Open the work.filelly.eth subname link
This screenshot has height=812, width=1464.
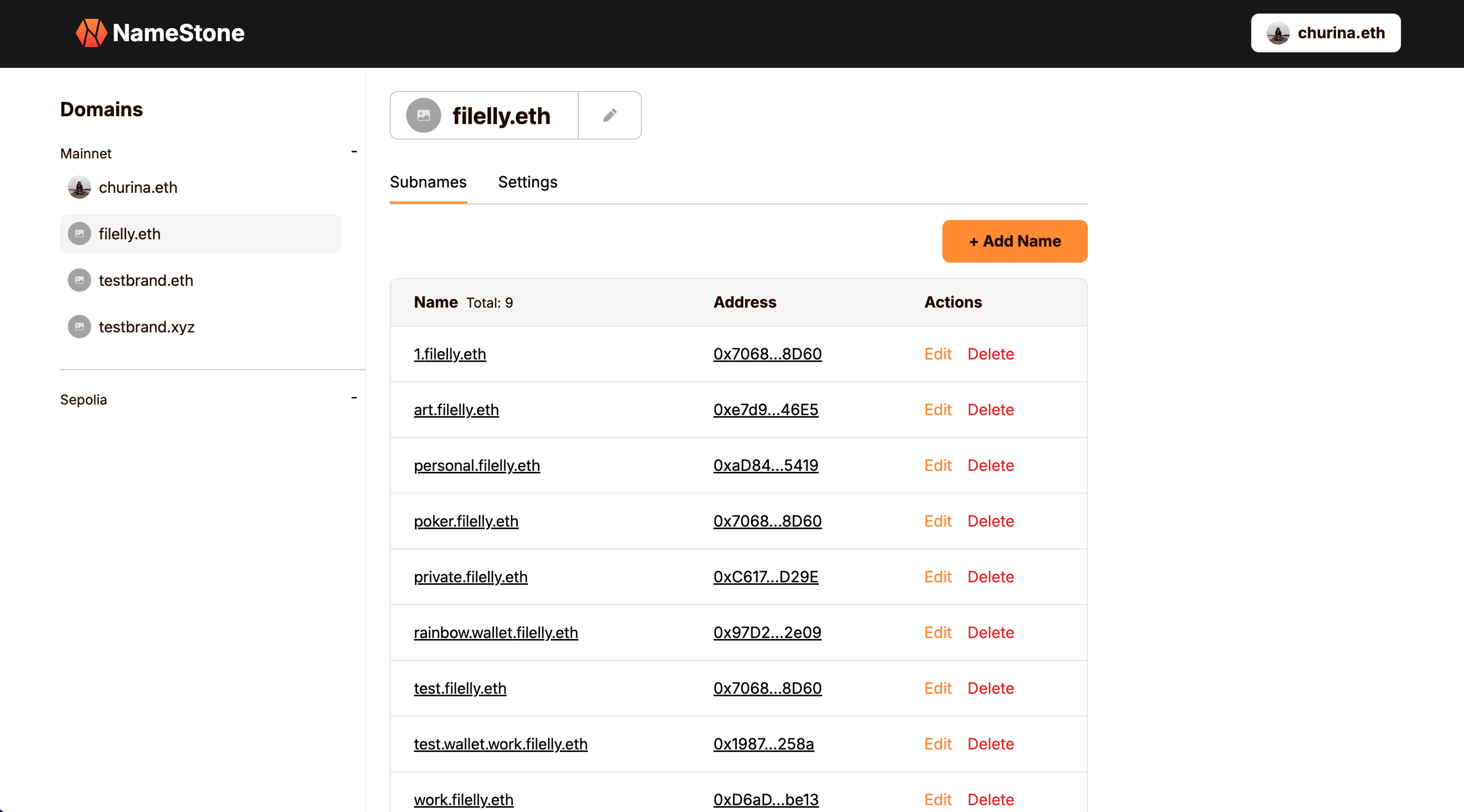click(463, 800)
